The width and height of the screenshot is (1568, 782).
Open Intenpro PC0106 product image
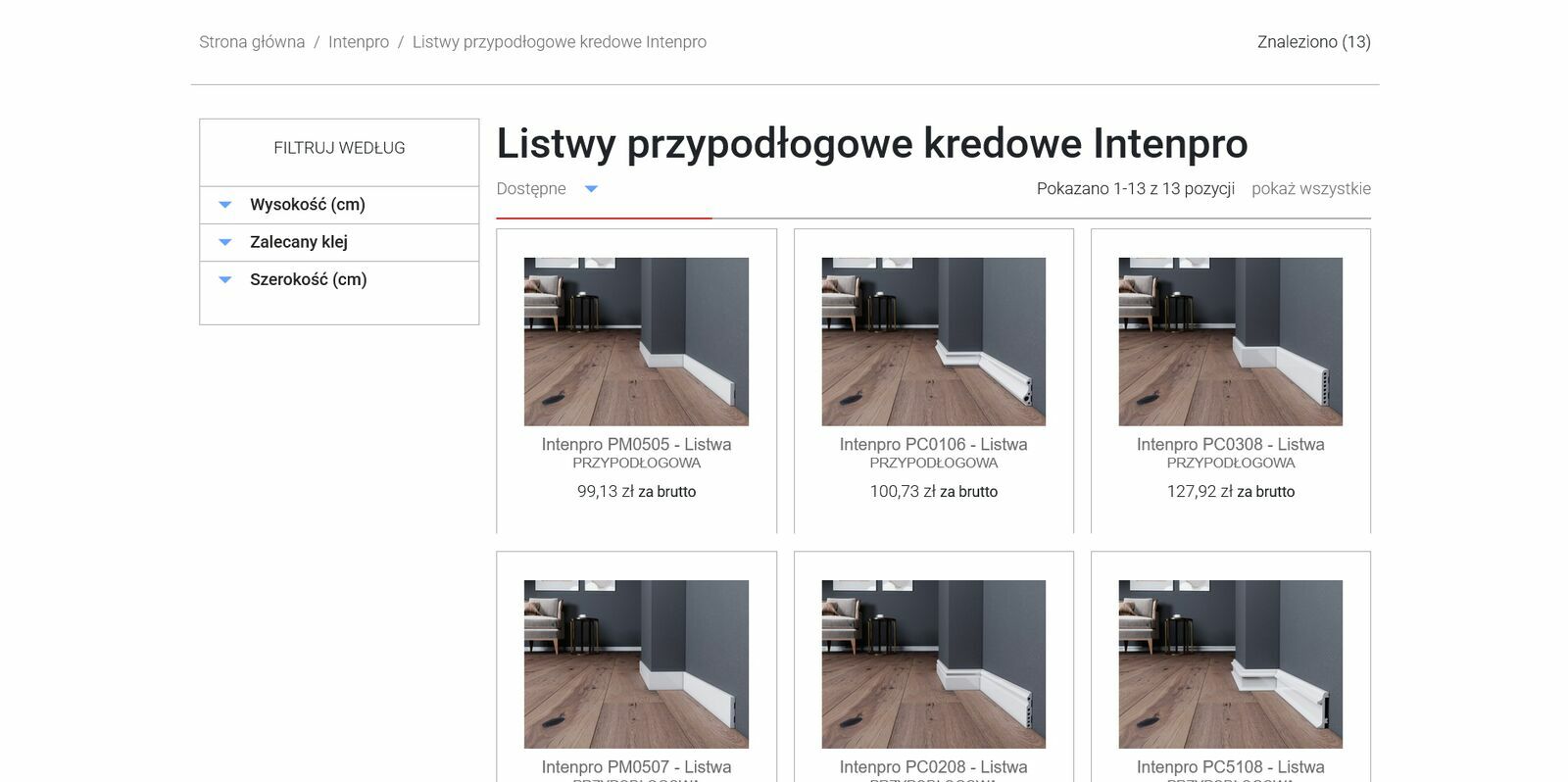pos(934,342)
